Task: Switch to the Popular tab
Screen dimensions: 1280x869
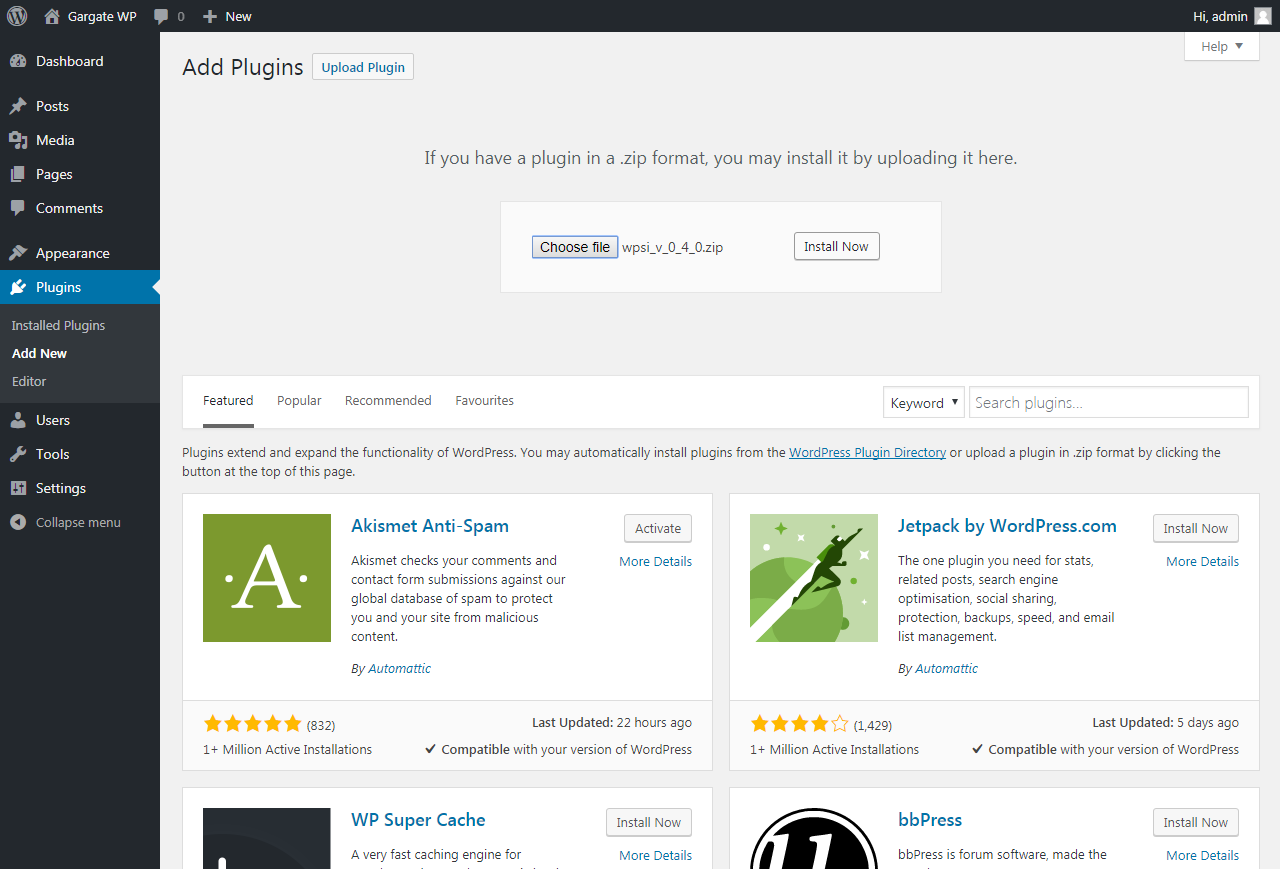Action: pos(299,400)
